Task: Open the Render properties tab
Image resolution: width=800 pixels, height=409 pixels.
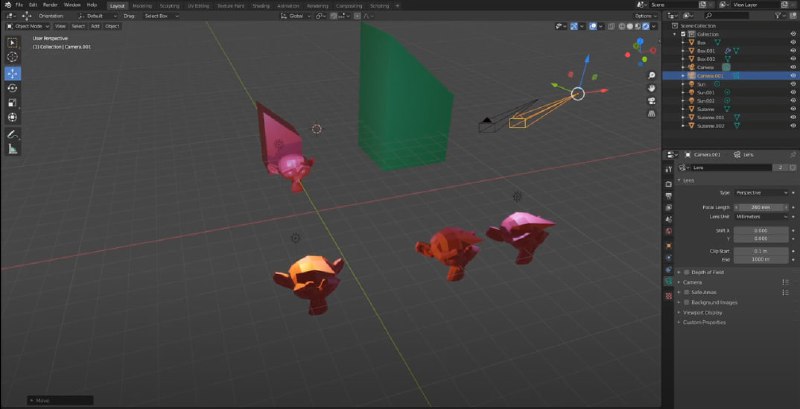Action: tap(669, 184)
